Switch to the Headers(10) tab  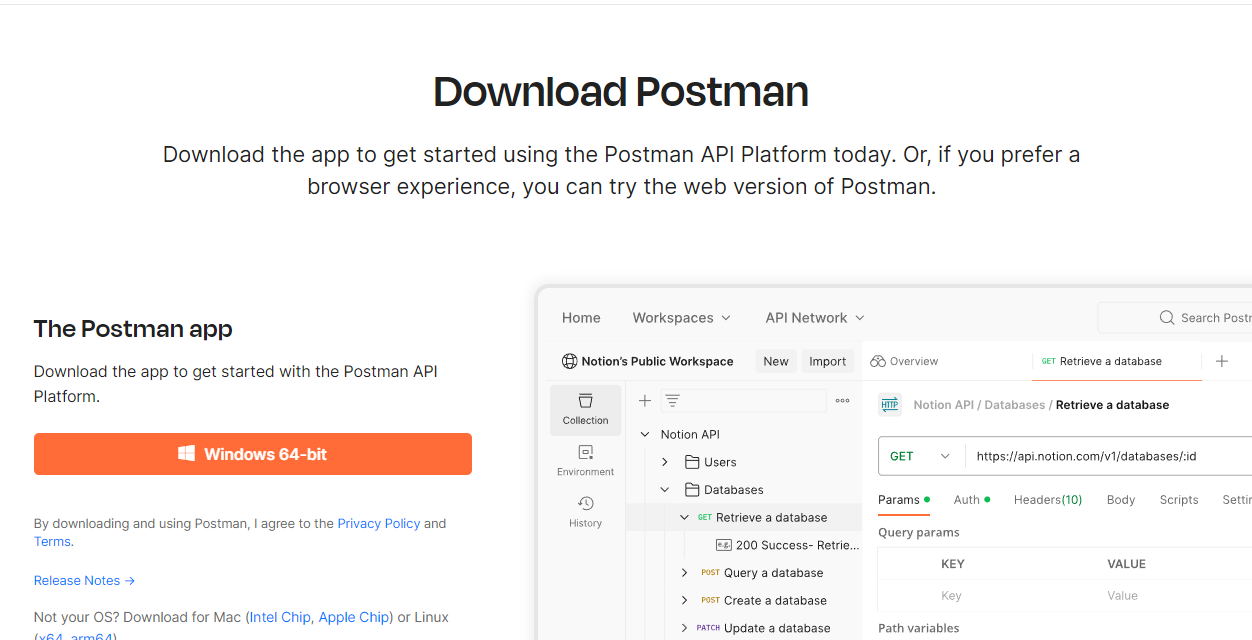point(1048,499)
